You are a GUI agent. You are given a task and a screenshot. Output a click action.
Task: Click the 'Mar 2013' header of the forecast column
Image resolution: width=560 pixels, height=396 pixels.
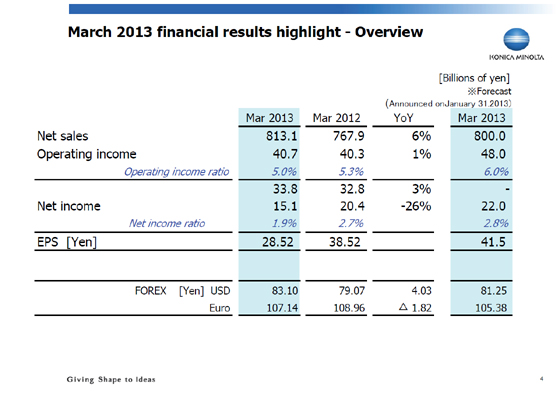(x=481, y=118)
